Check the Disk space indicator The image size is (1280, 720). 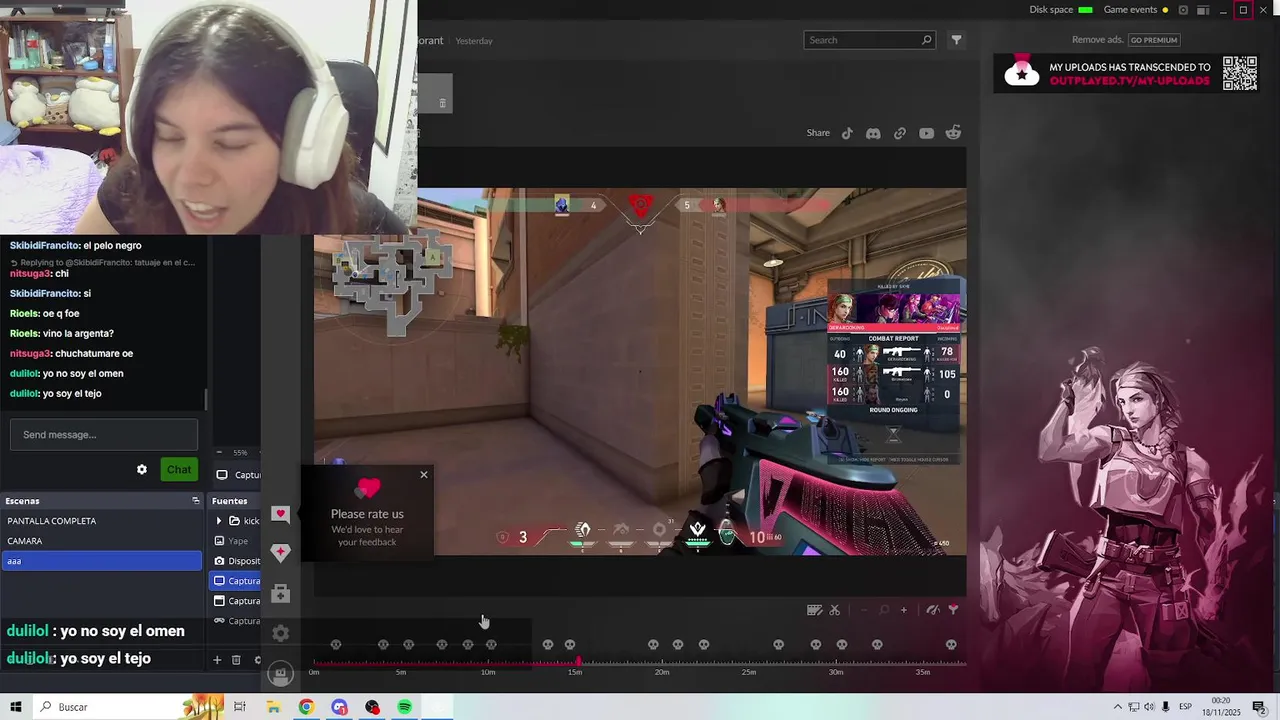(x=1061, y=10)
